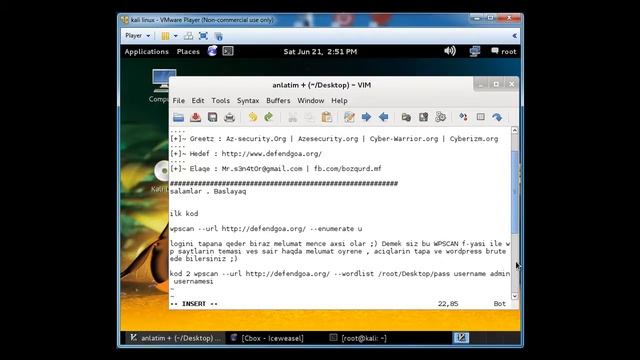Click the Find Next right arrow icon

[x=366, y=118]
